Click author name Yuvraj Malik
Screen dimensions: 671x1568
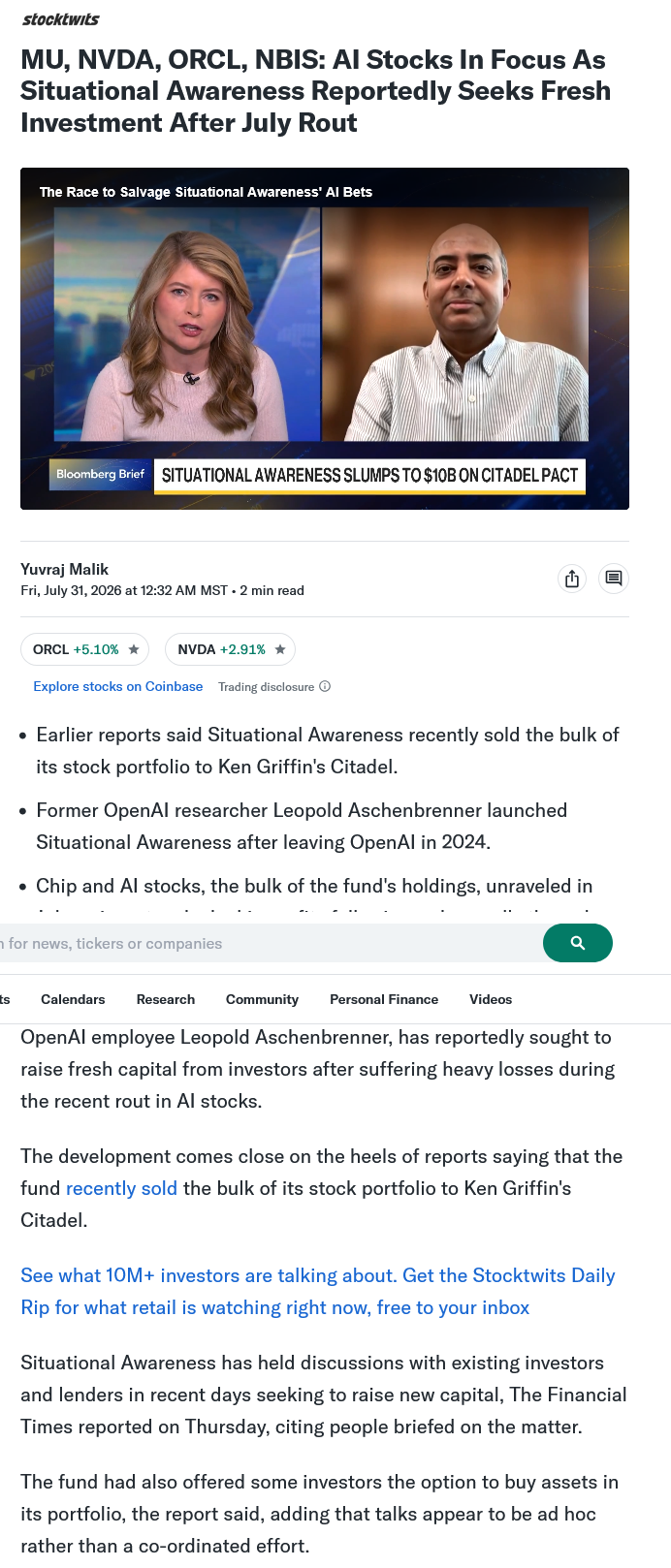[64, 569]
